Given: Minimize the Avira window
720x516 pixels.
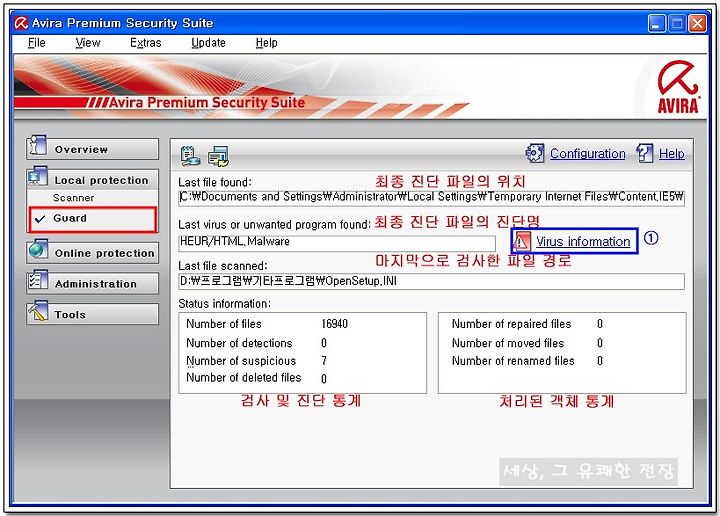Looking at the screenshot, I should [657, 23].
